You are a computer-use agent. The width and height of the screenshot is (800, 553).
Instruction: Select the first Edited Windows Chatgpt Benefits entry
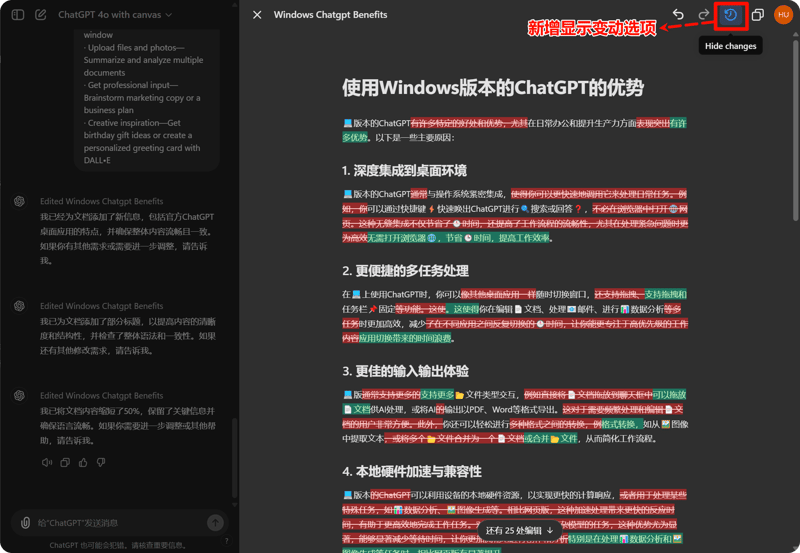pyautogui.click(x=102, y=202)
